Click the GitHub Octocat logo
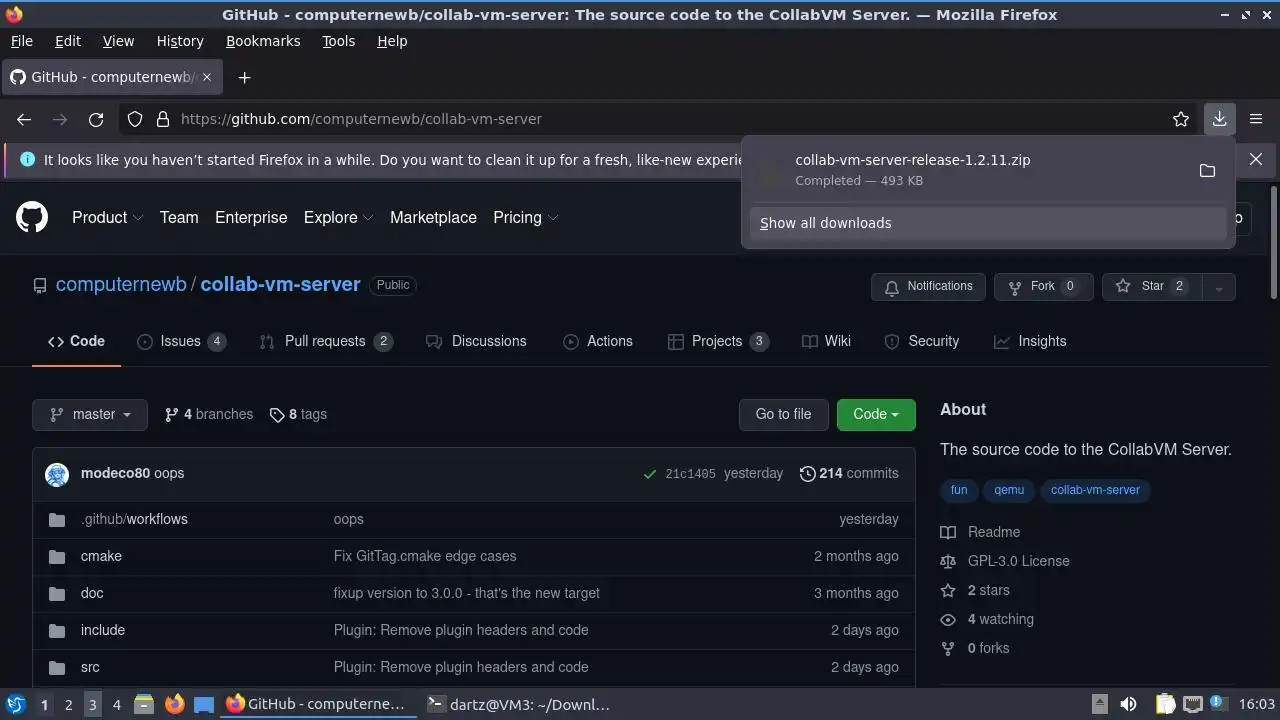Viewport: 1280px width, 720px height. pyautogui.click(x=32, y=217)
